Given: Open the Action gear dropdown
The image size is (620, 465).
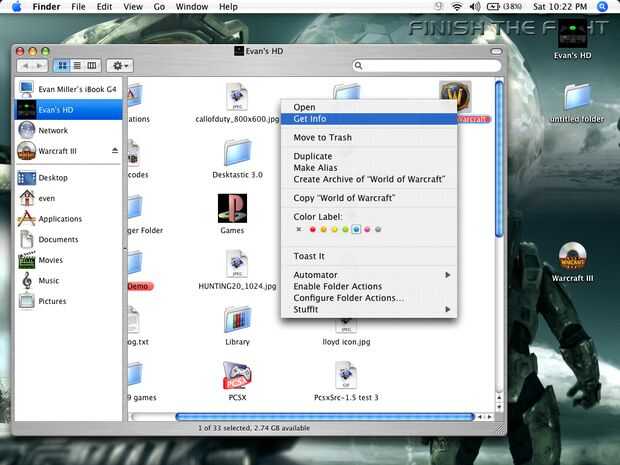Looking at the screenshot, I should pos(120,66).
